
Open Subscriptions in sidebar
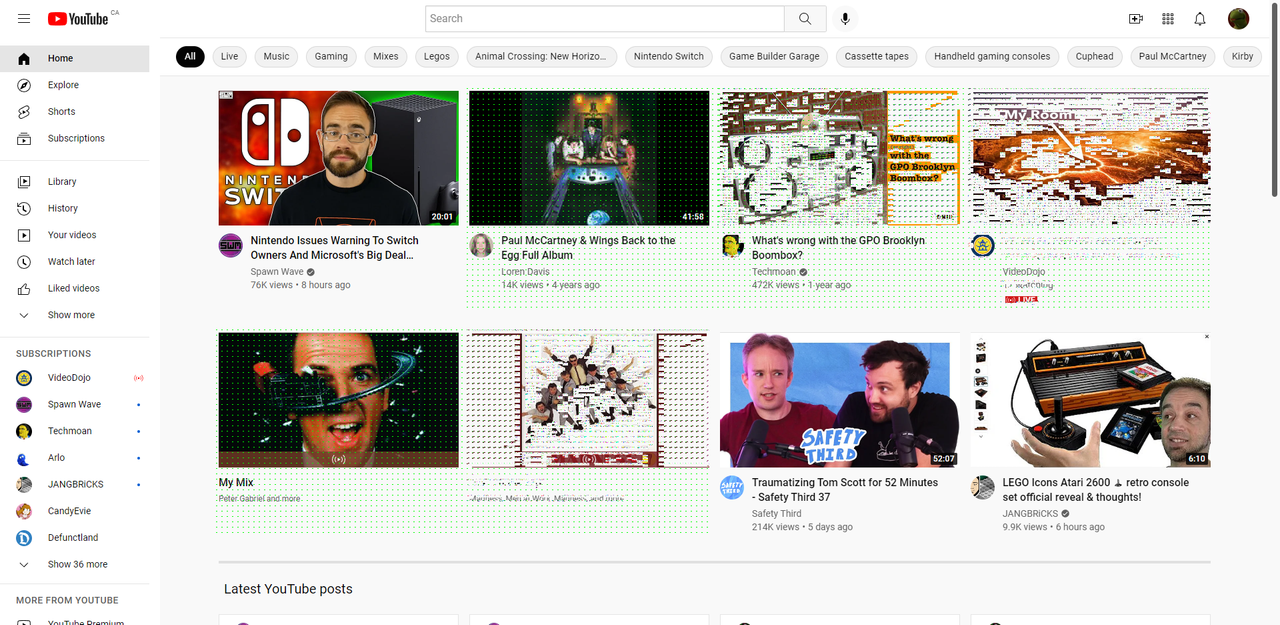[x=75, y=138]
